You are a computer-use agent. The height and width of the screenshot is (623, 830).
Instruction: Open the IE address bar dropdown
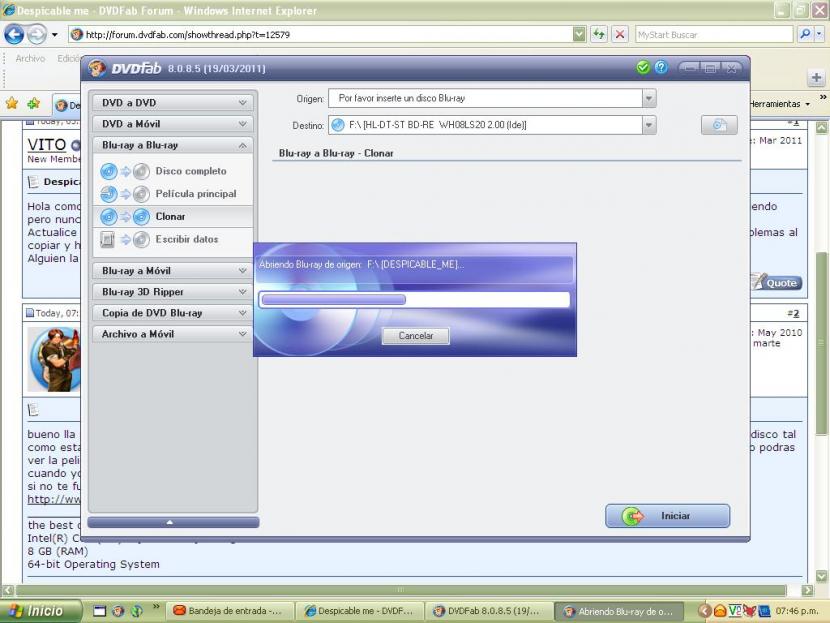pyautogui.click(x=579, y=34)
